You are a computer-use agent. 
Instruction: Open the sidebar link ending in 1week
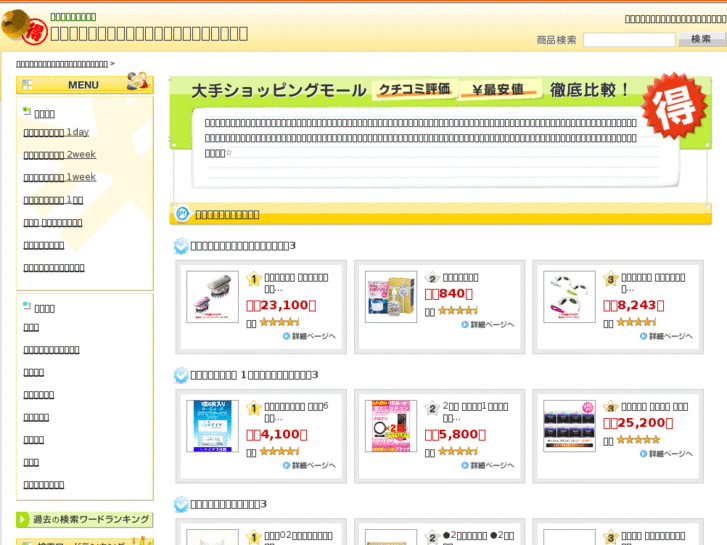[60, 177]
